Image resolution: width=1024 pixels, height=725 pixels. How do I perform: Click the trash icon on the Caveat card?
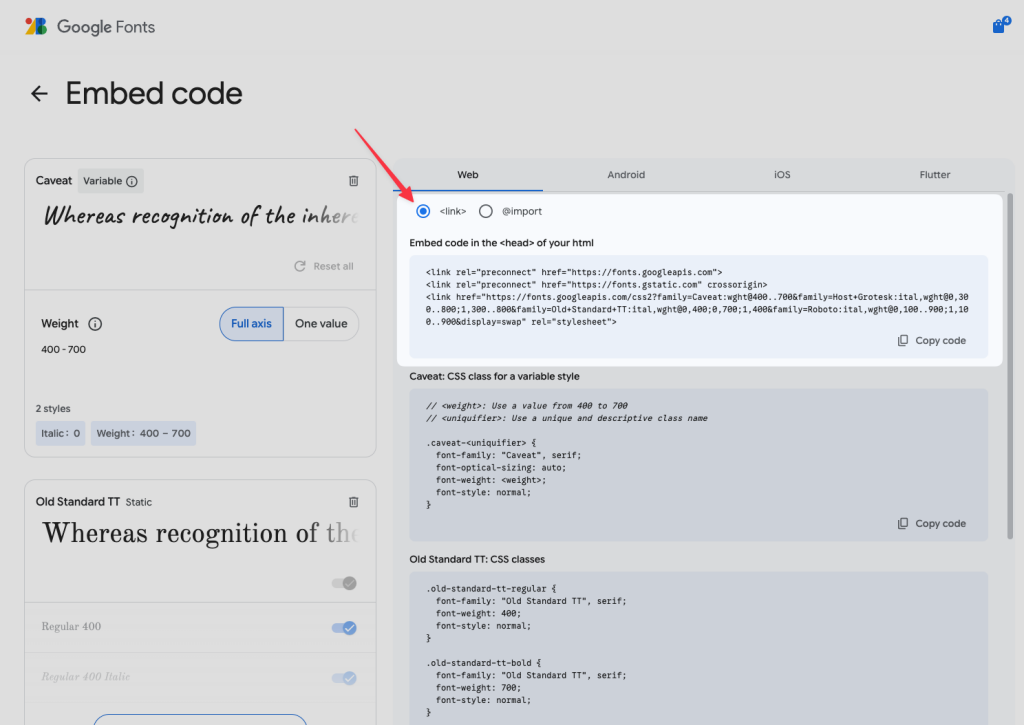353,181
